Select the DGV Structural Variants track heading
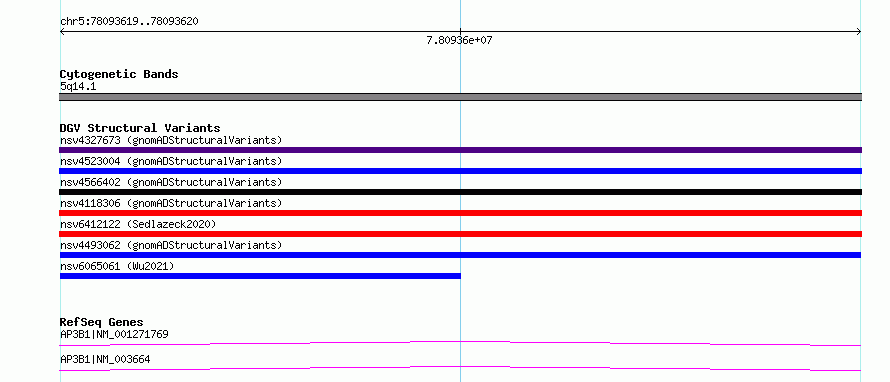 coord(140,128)
